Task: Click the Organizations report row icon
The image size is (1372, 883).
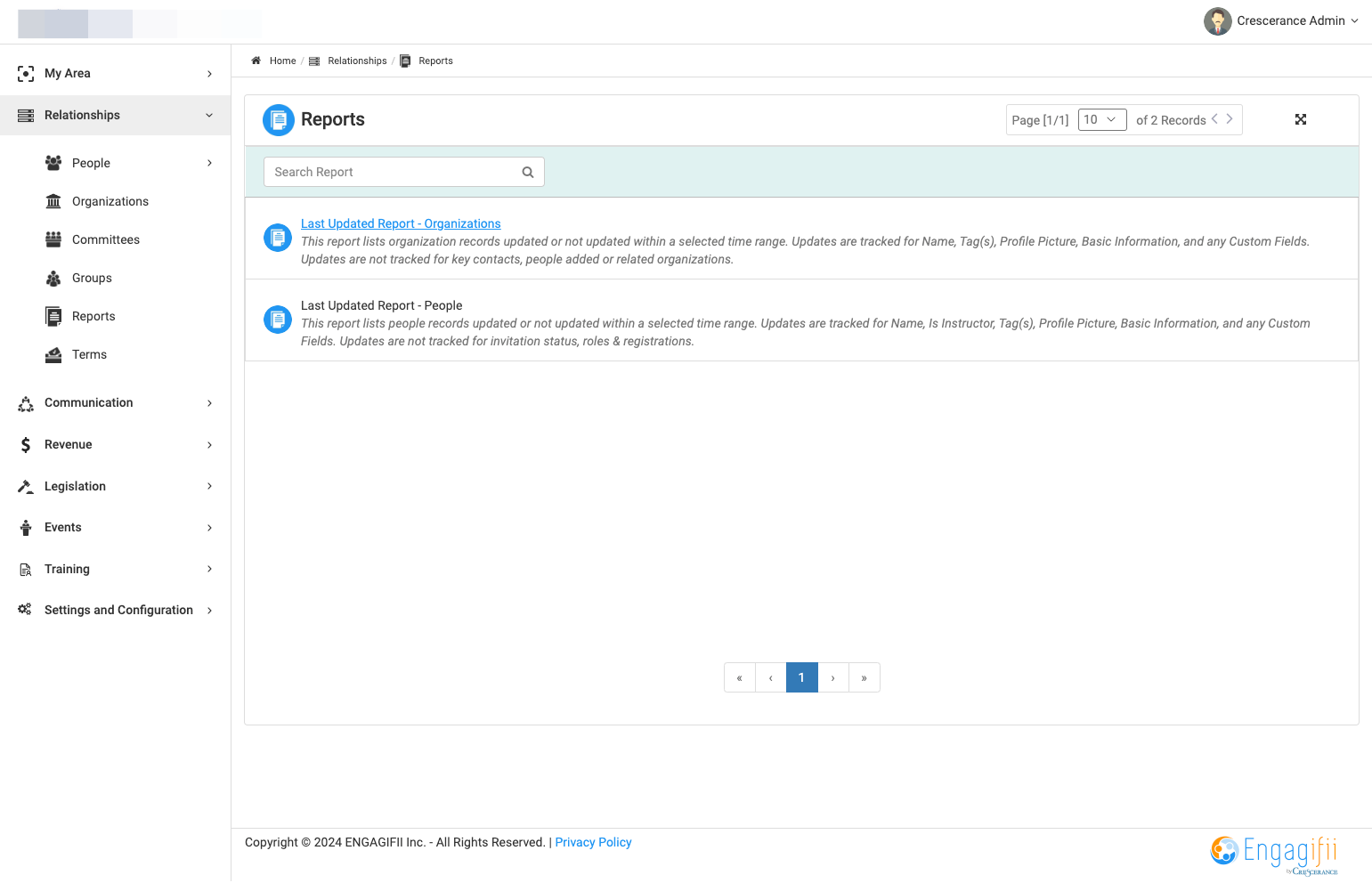Action: [278, 238]
